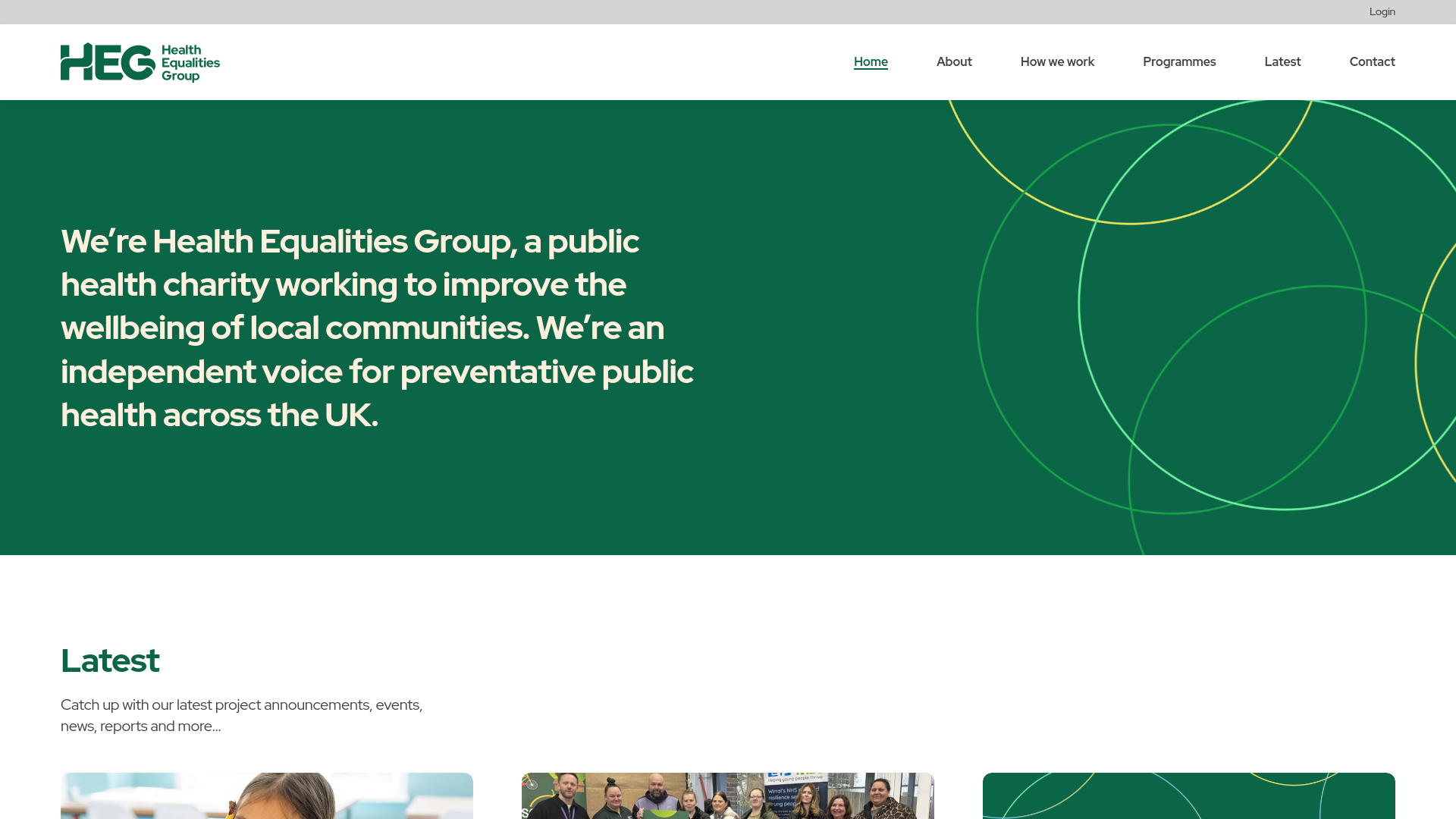Open the group photo article thumbnail
1456x819 pixels.
(728, 795)
